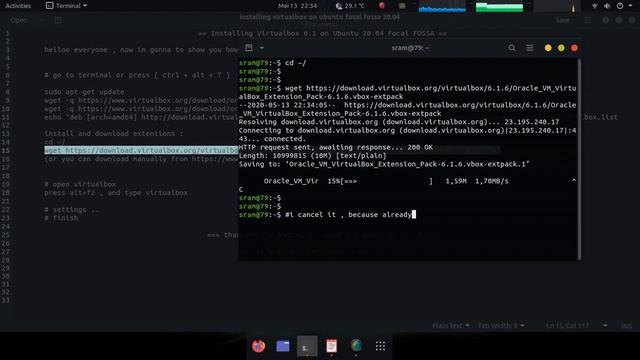Click the red recording indicator in top bar
640x360 pixels.
382,6
